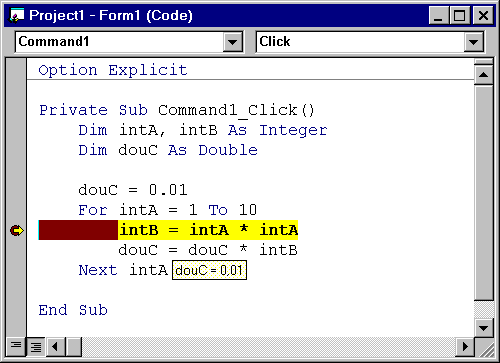Click the window resize grip corner
The image size is (500, 363).
click(484, 347)
